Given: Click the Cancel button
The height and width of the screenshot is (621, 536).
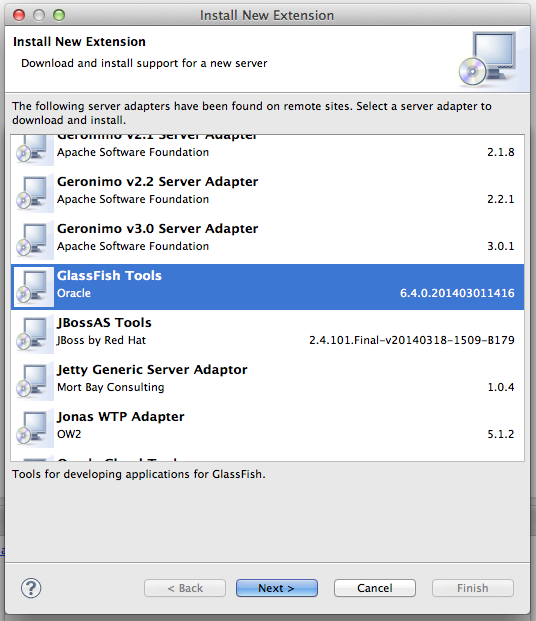Looking at the screenshot, I should [x=375, y=588].
